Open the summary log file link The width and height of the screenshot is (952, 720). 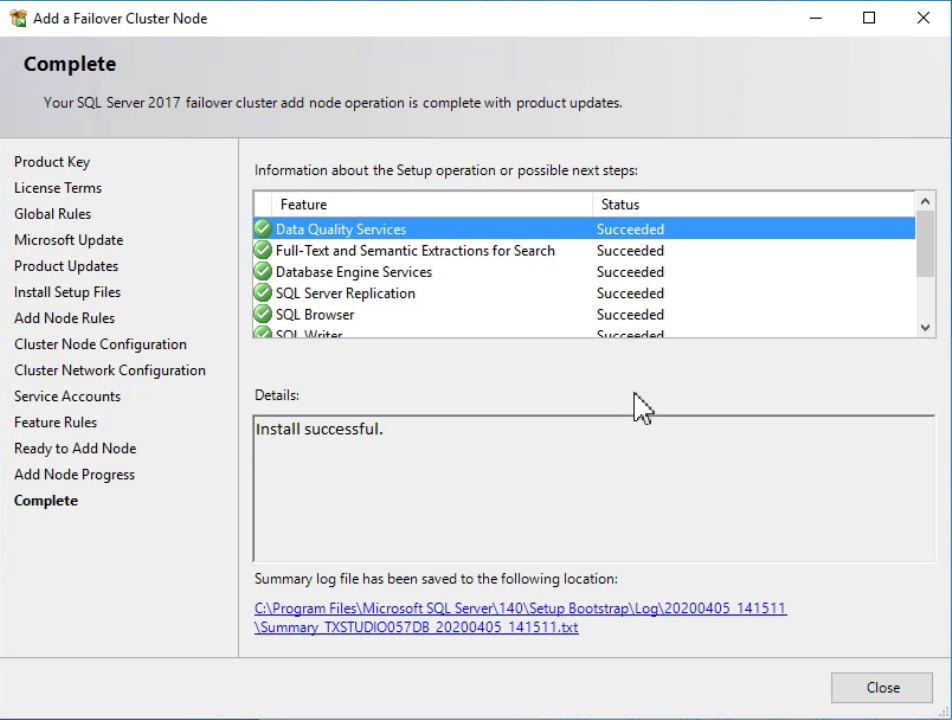pos(520,617)
